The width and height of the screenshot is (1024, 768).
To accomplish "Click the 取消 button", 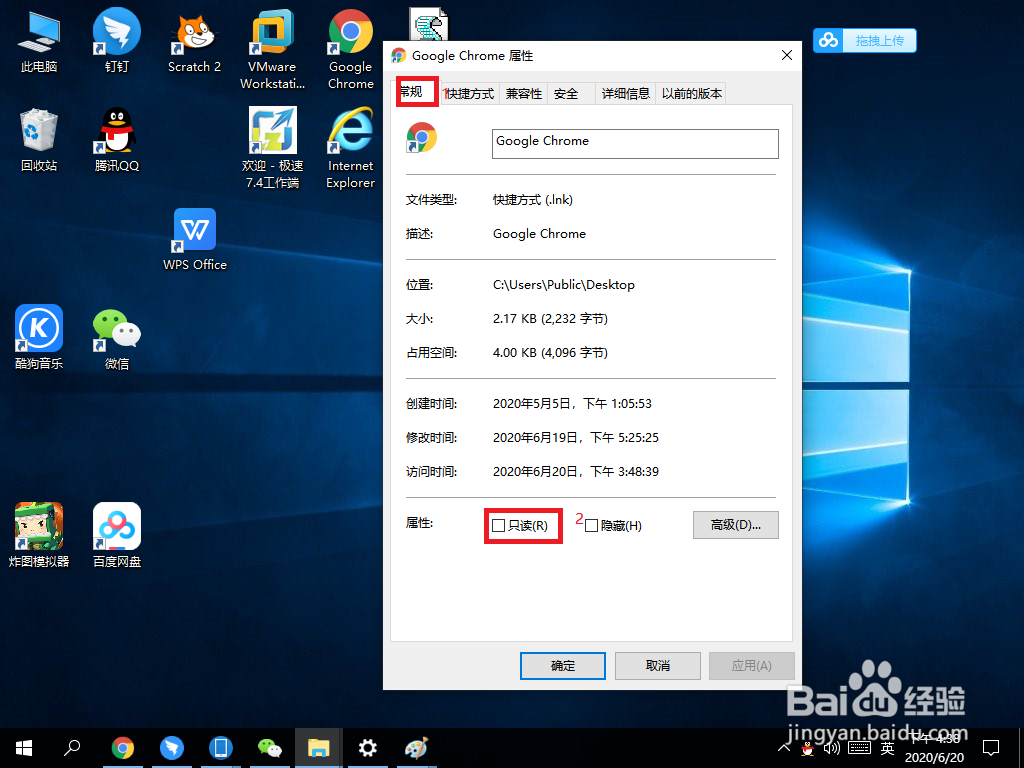I will coord(658,665).
